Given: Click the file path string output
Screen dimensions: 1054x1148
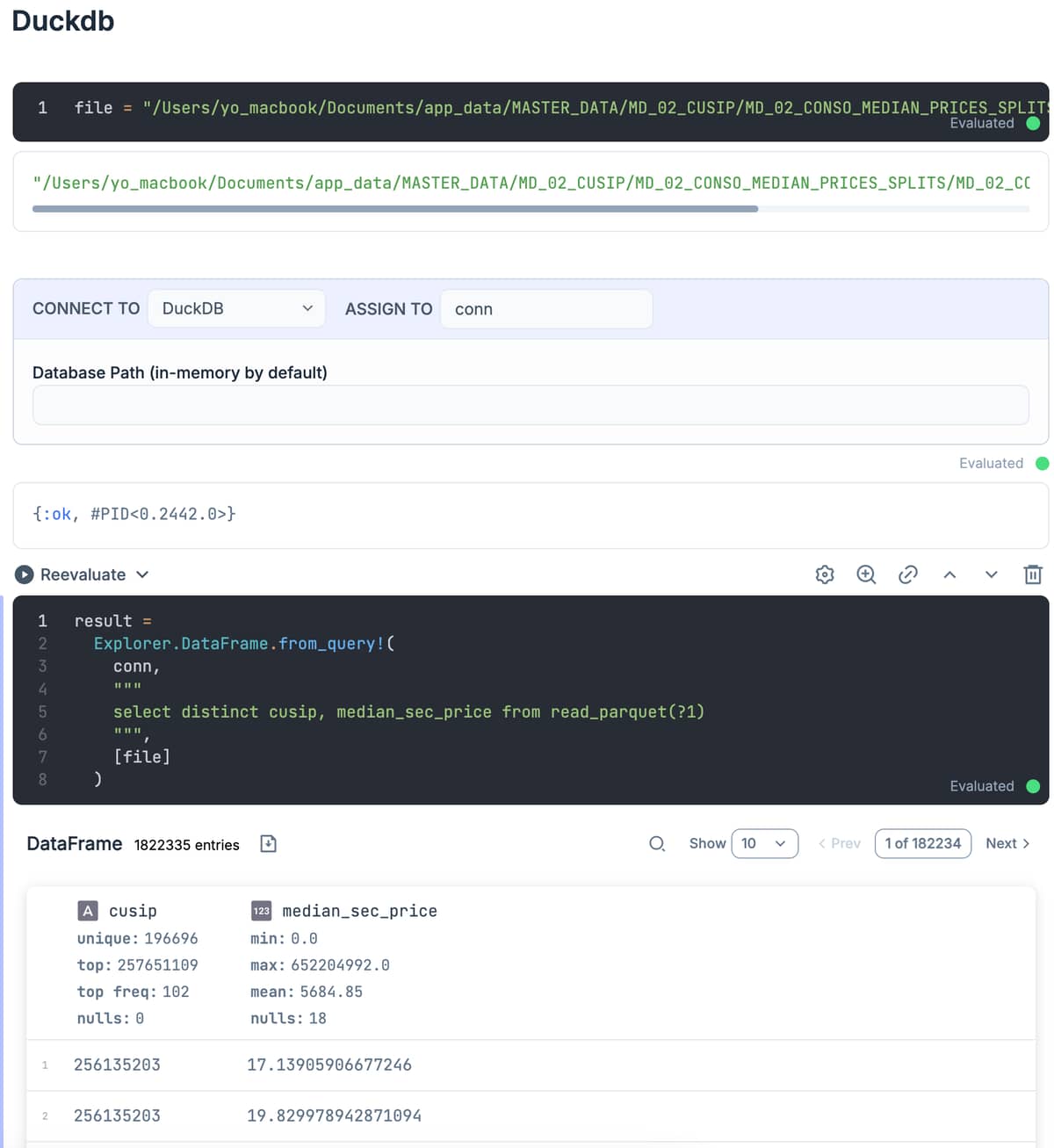Looking at the screenshot, I should click(x=531, y=183).
